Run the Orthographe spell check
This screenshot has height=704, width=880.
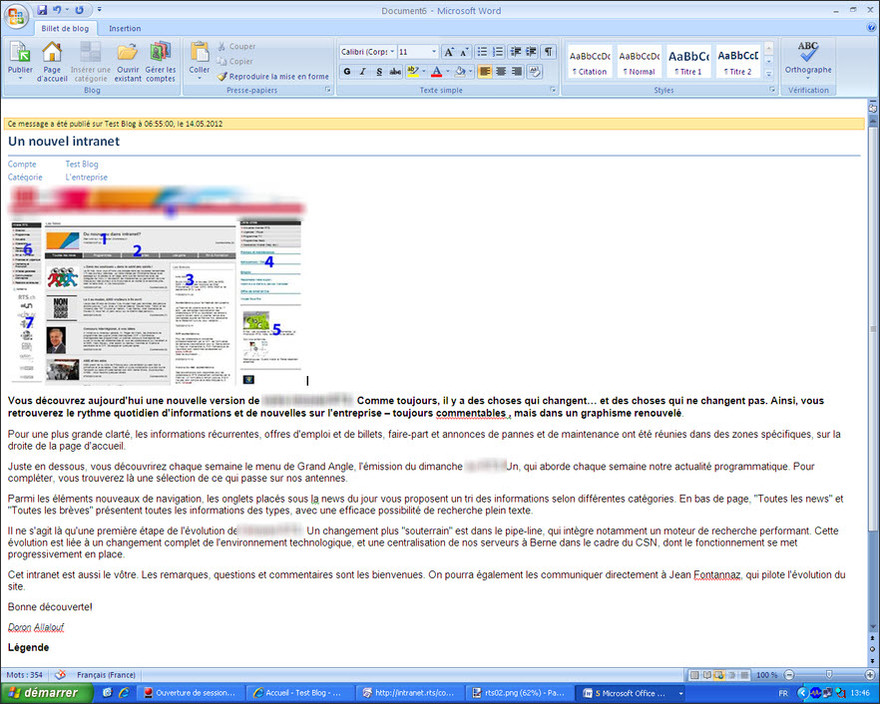(808, 58)
